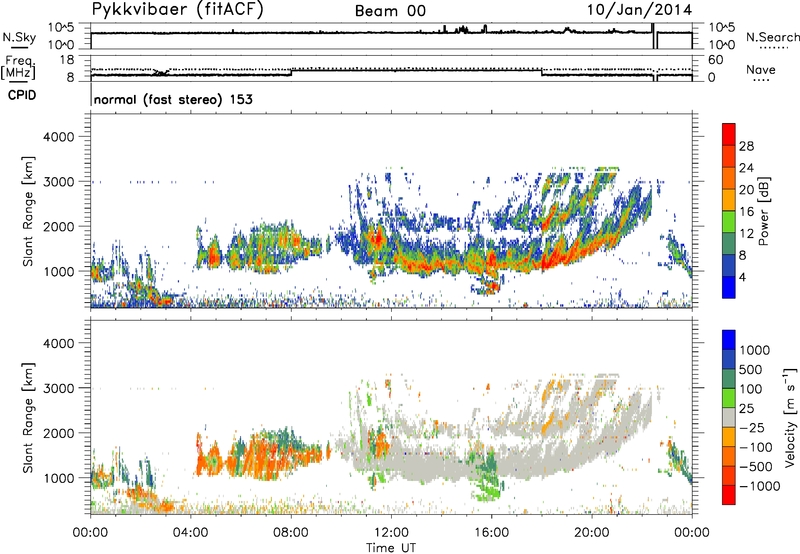Screen dimensions: 800x554
Task: Click the 3000 tick of the power panel
Action: [x=58, y=182]
